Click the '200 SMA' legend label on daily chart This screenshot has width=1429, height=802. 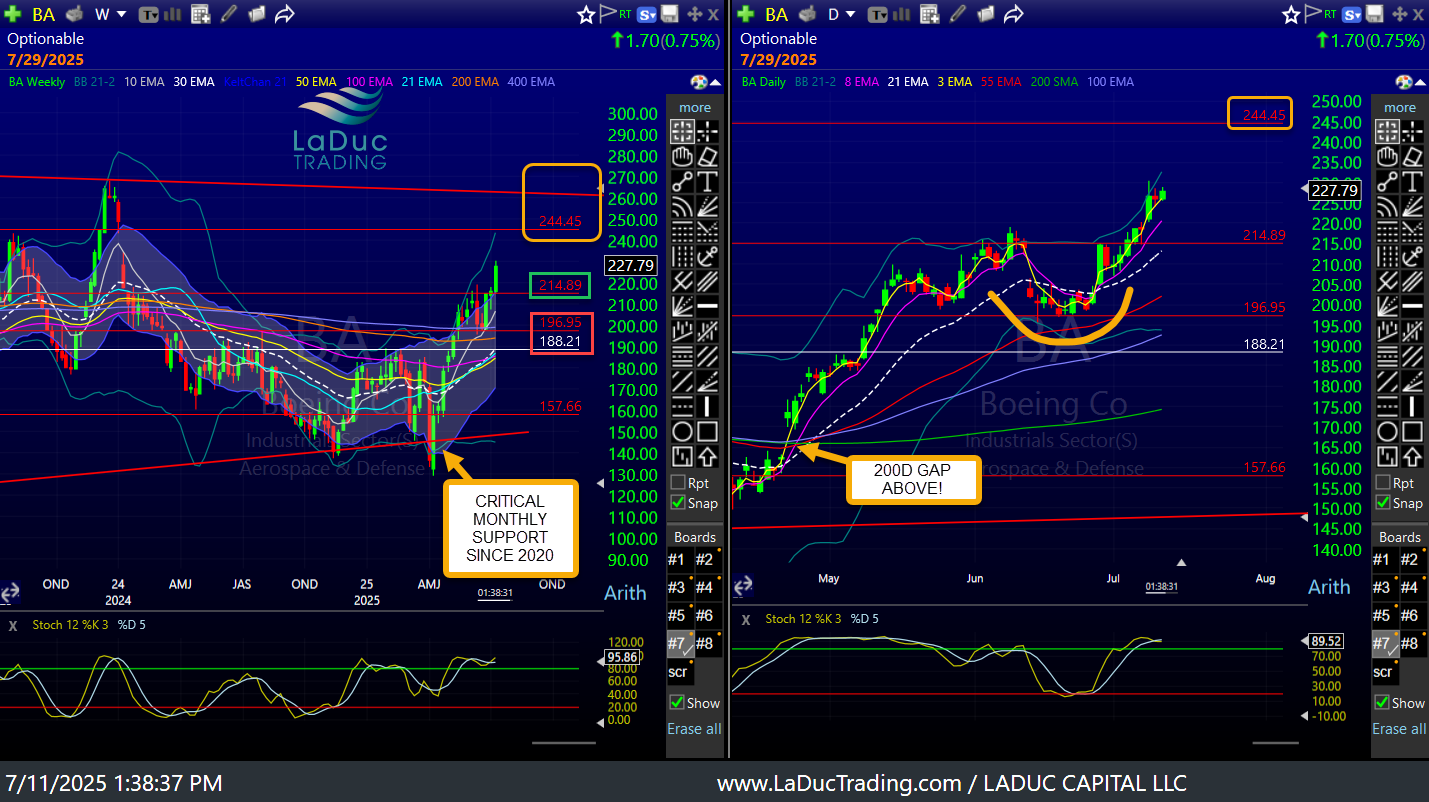(x=1054, y=82)
